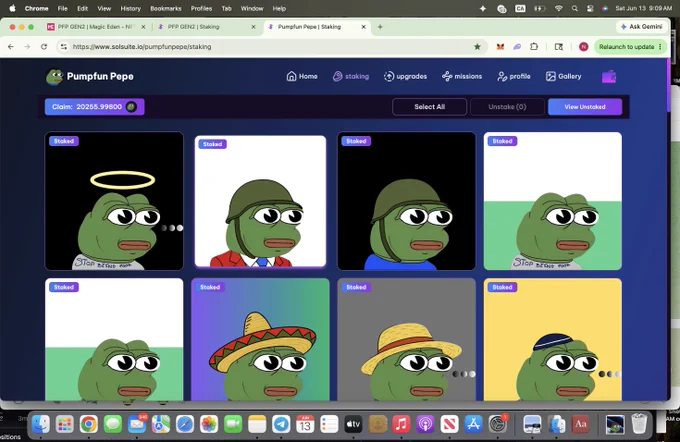The image size is (680, 442).
Task: Go back in Chrome
Action: click(11, 46)
